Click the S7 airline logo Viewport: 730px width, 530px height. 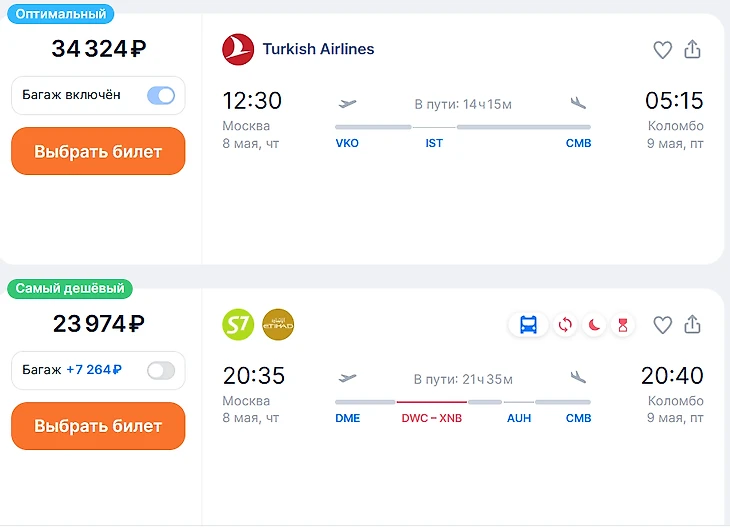tap(238, 324)
